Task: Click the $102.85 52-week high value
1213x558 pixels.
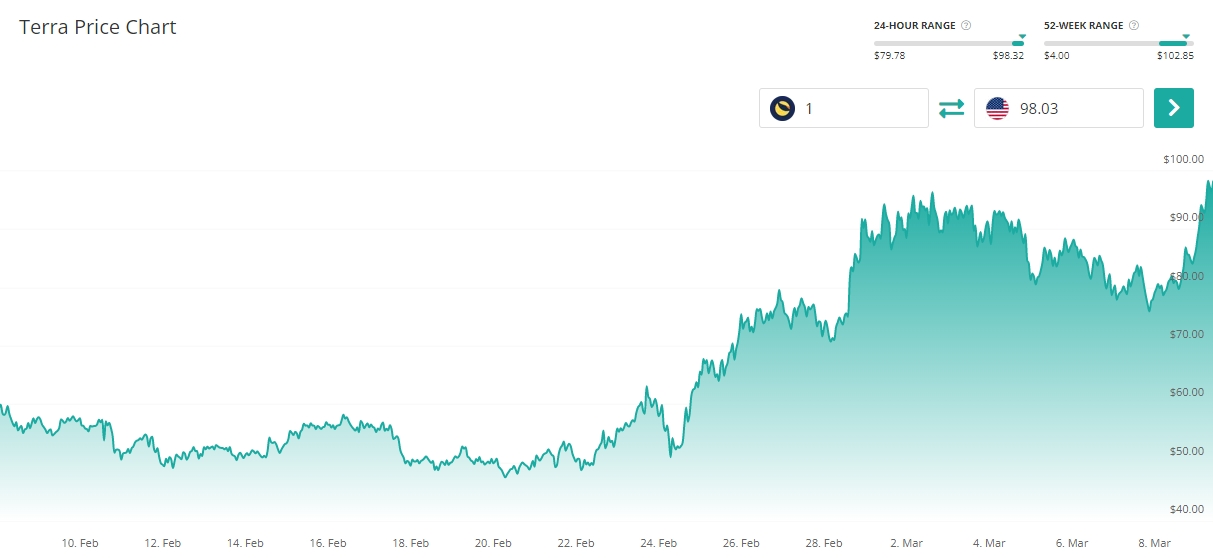Action: click(x=1175, y=56)
